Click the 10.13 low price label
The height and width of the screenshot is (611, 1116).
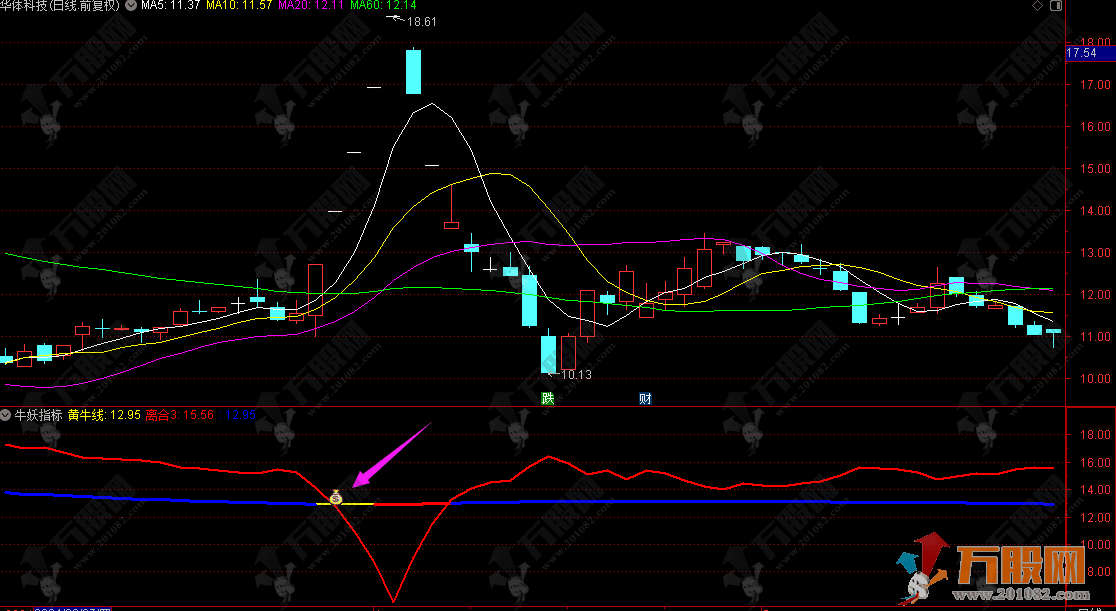[x=576, y=375]
